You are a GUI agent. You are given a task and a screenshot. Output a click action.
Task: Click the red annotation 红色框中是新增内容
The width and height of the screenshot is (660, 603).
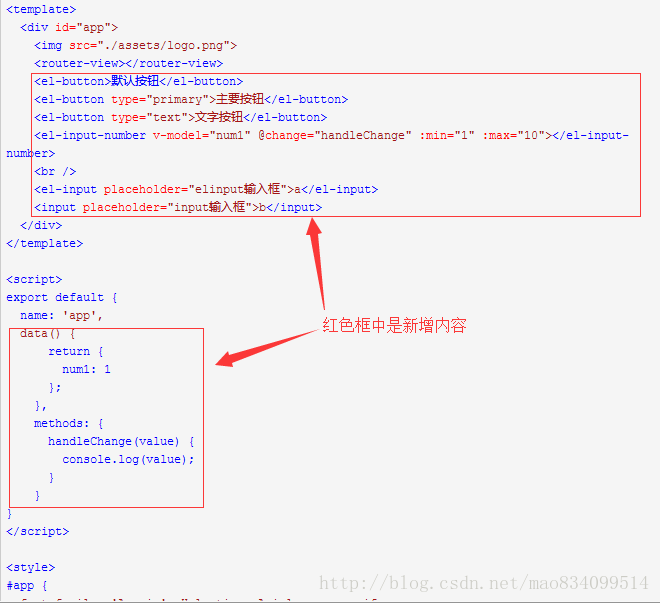coord(394,326)
